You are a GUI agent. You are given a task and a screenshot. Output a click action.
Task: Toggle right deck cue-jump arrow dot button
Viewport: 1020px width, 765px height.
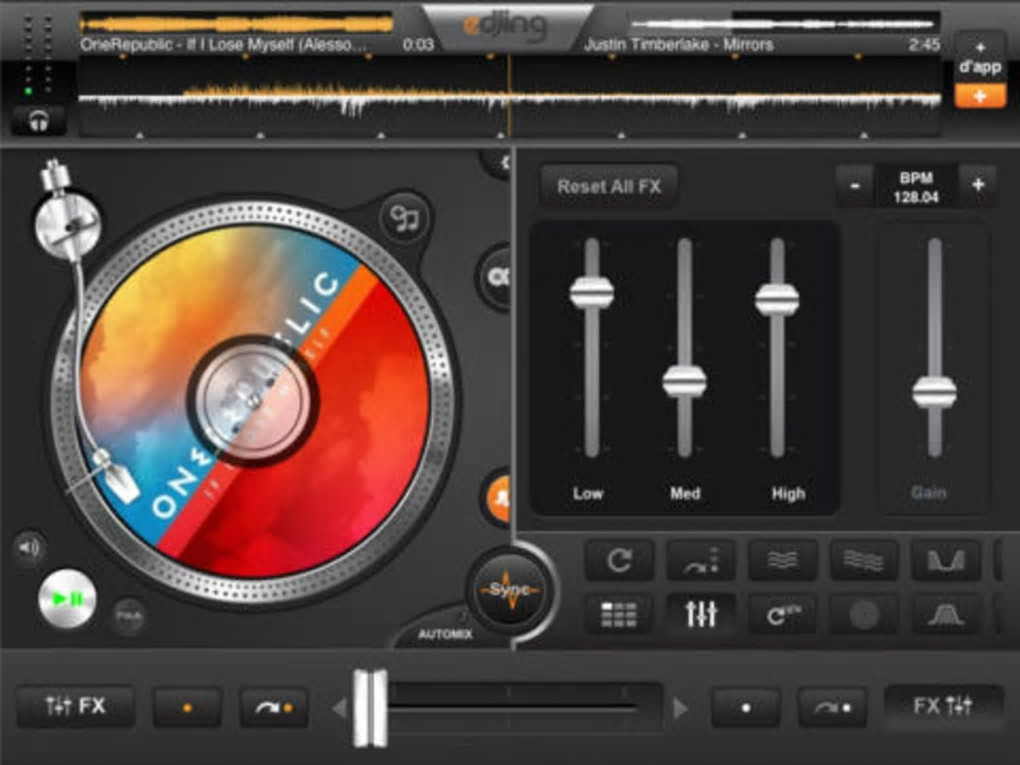tap(832, 707)
